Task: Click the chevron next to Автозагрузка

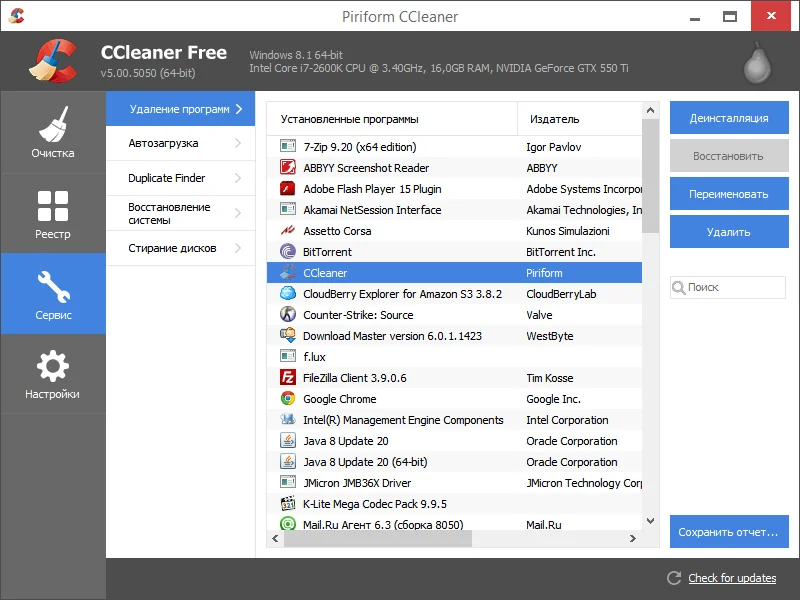Action: (238, 143)
